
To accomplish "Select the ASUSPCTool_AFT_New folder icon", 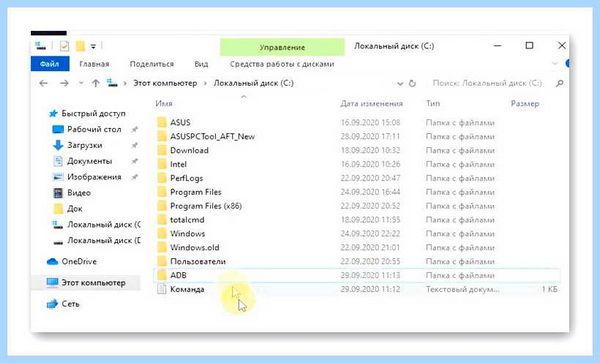I will (162, 136).
